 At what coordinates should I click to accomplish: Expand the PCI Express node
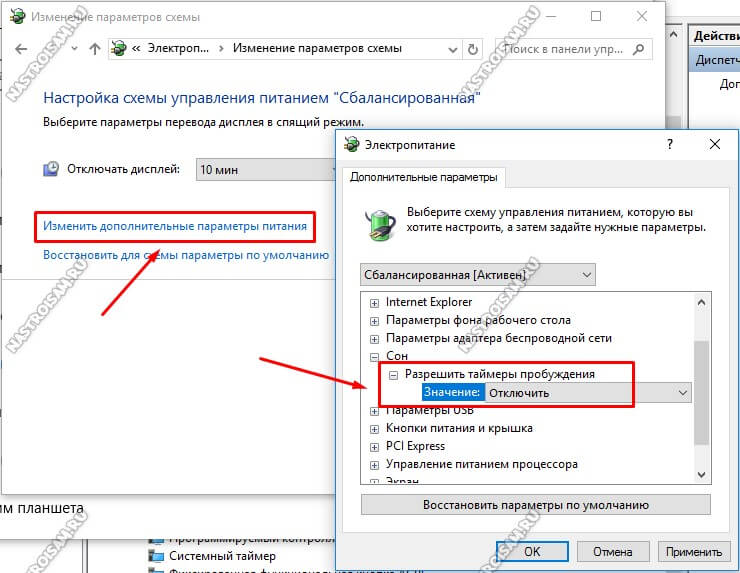tap(374, 447)
